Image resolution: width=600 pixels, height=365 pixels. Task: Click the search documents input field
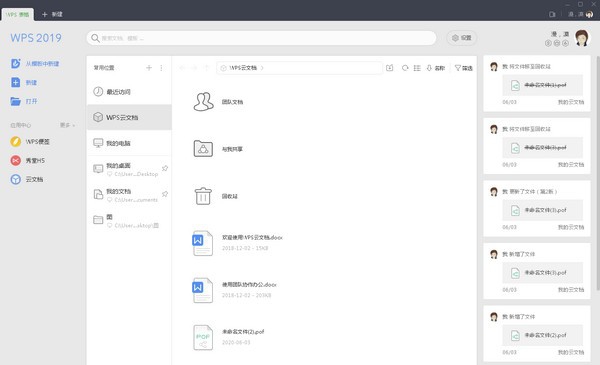coord(261,38)
